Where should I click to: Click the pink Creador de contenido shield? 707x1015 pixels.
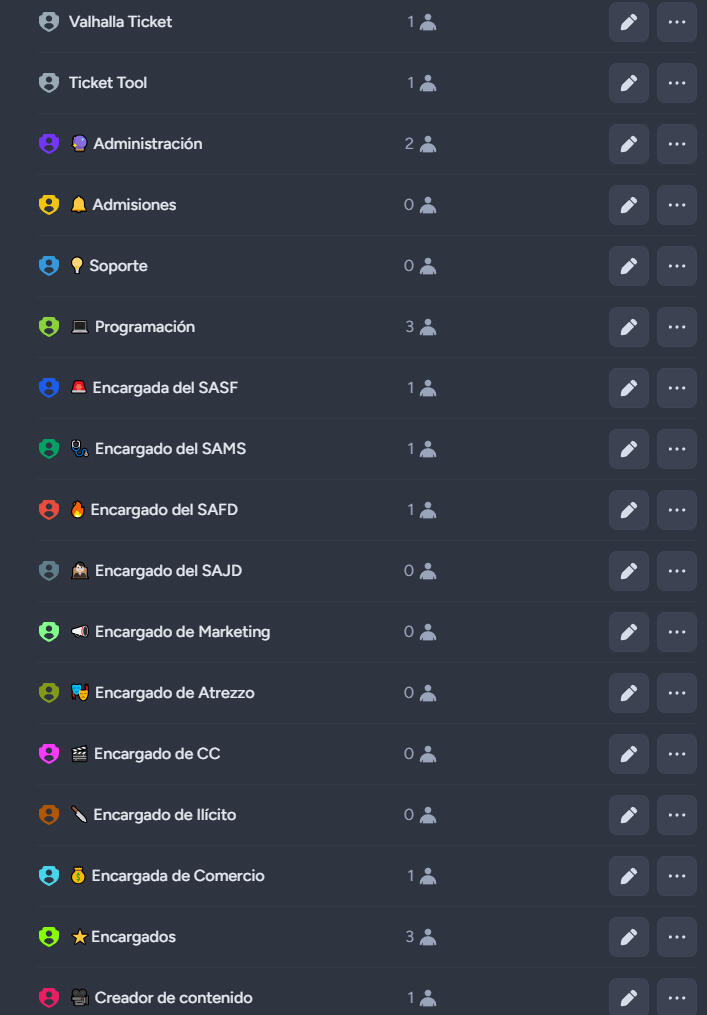click(x=49, y=997)
